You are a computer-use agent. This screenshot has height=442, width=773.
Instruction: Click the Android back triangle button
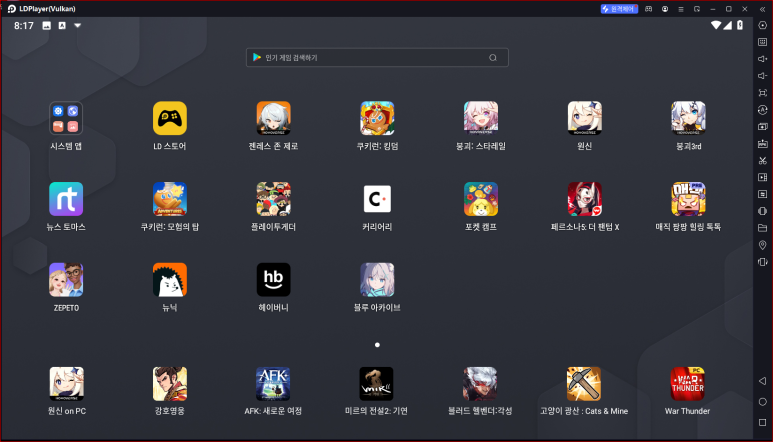763,381
